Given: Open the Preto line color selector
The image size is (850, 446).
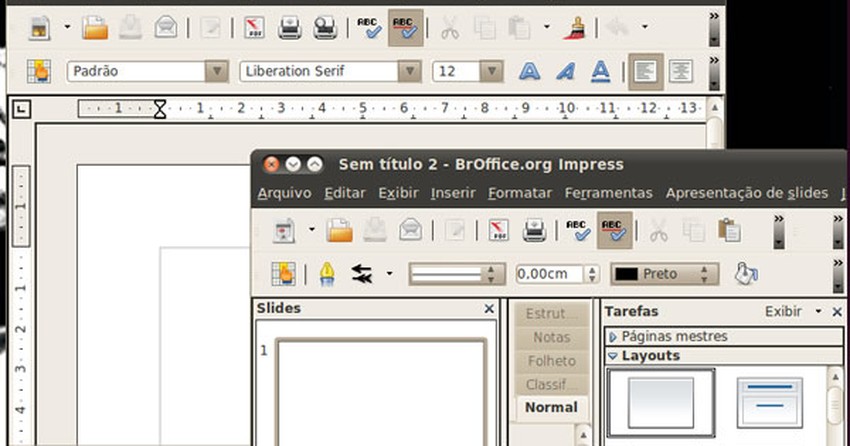Looking at the screenshot, I should pos(665,273).
